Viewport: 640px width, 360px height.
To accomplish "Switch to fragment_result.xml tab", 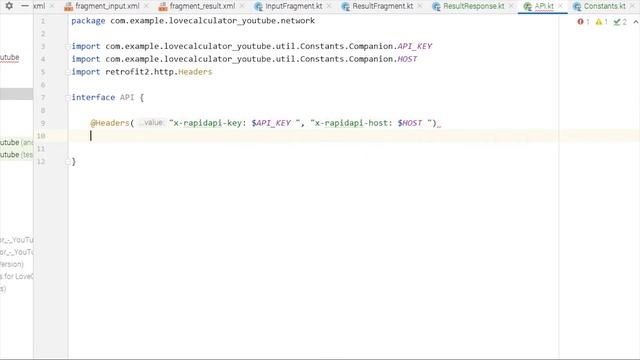I will click(202, 6).
